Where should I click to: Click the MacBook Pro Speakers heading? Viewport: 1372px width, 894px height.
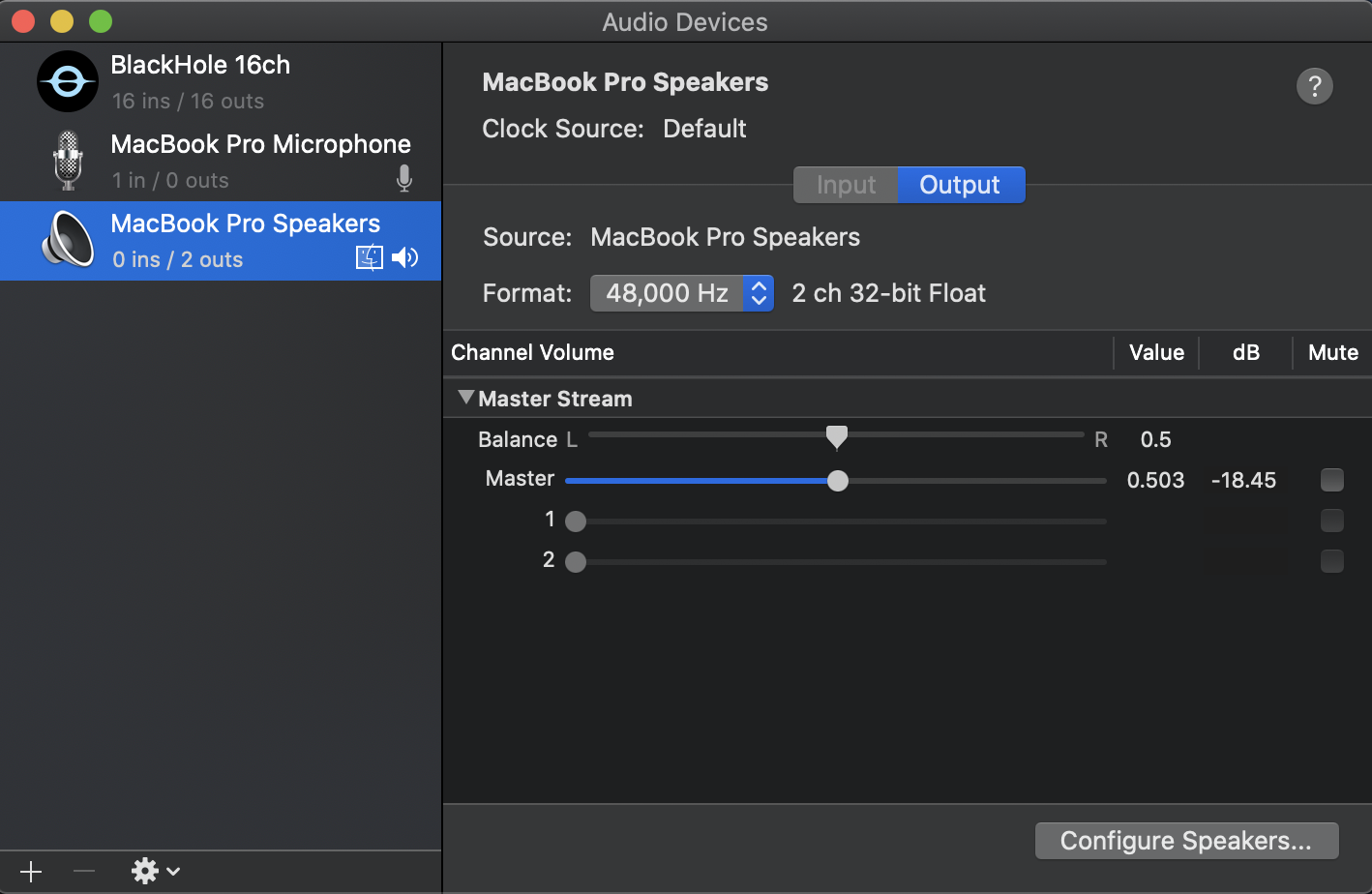(625, 82)
